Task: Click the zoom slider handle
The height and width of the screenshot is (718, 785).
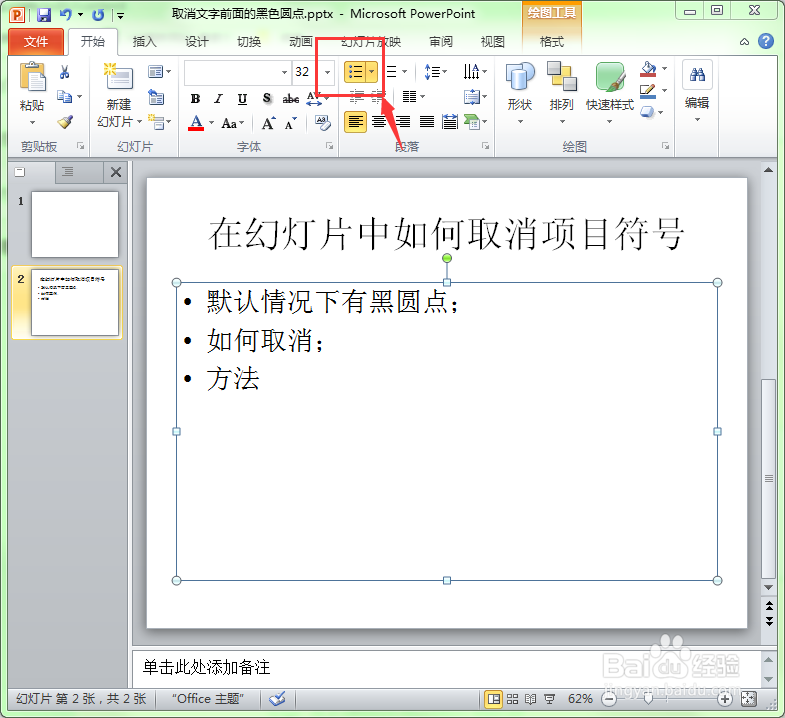Action: pyautogui.click(x=648, y=698)
